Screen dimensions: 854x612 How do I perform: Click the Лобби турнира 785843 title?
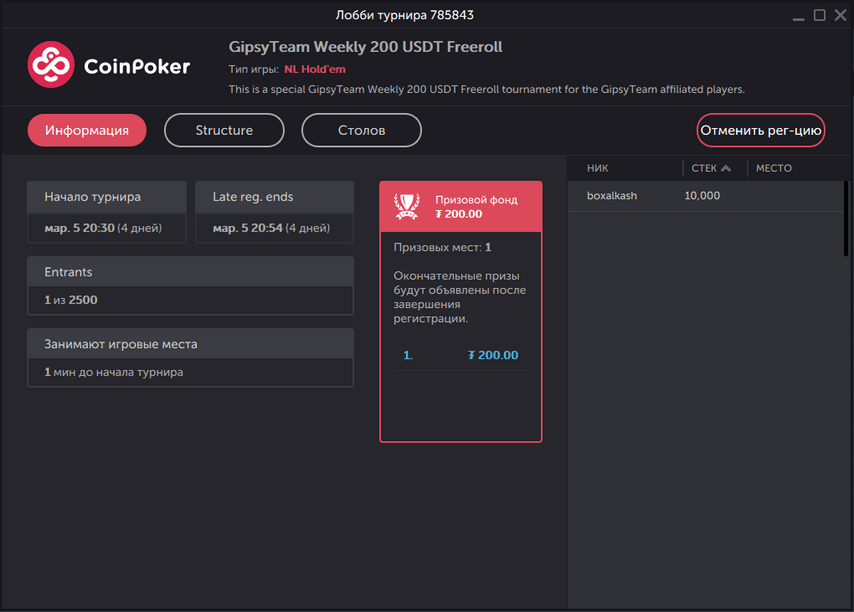pos(405,15)
